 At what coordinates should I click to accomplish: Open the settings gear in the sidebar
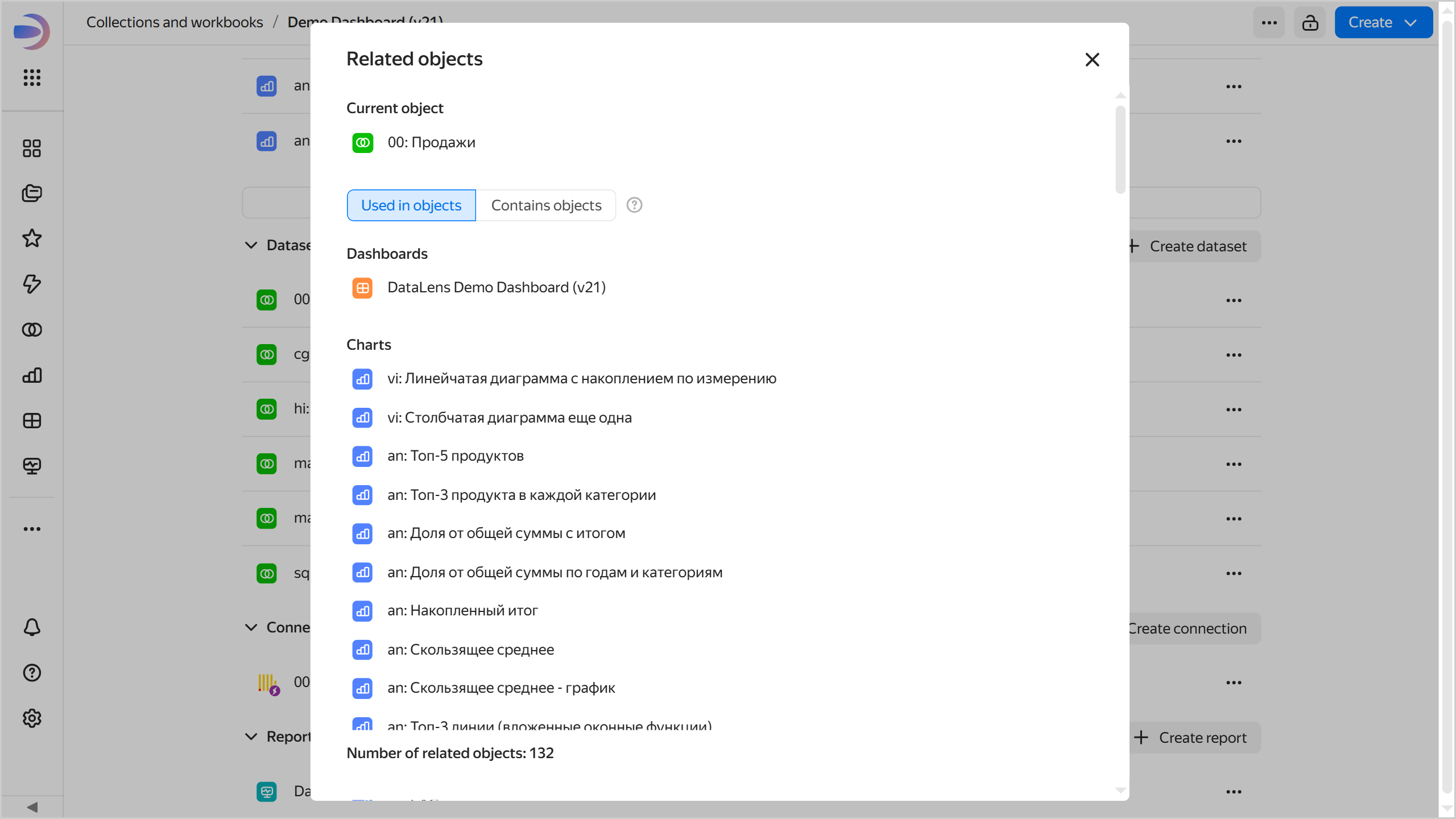pyautogui.click(x=32, y=718)
